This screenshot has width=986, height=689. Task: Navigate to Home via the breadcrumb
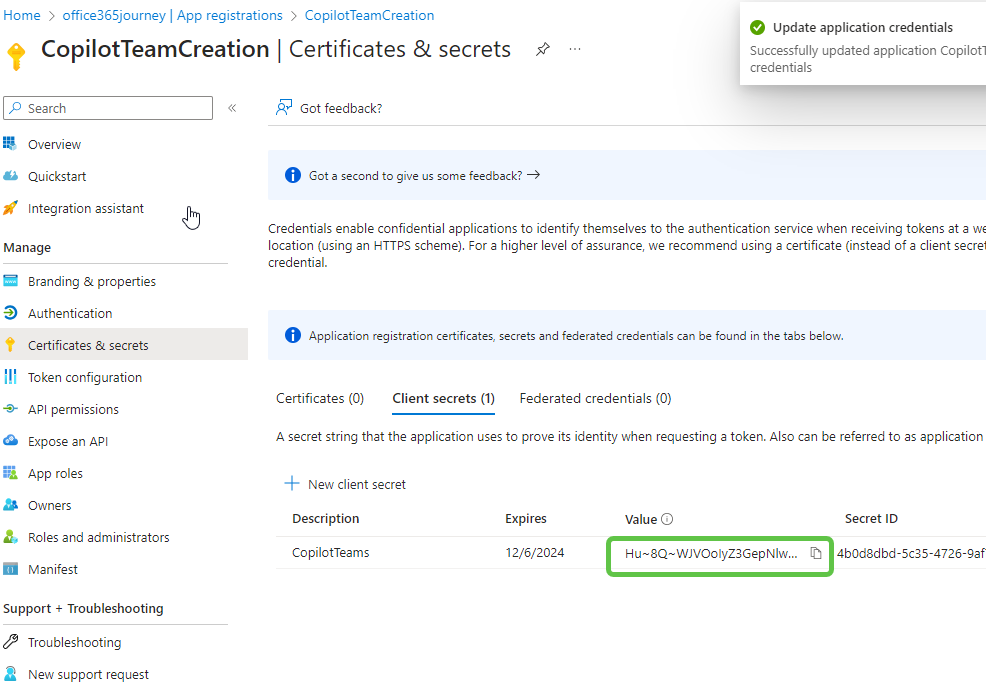pos(22,15)
